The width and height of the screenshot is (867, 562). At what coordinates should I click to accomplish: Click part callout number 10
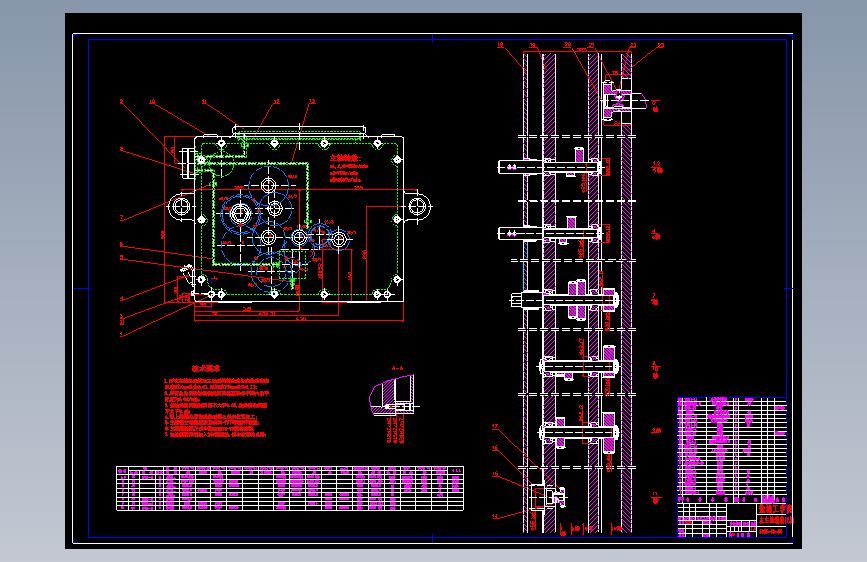[152, 102]
